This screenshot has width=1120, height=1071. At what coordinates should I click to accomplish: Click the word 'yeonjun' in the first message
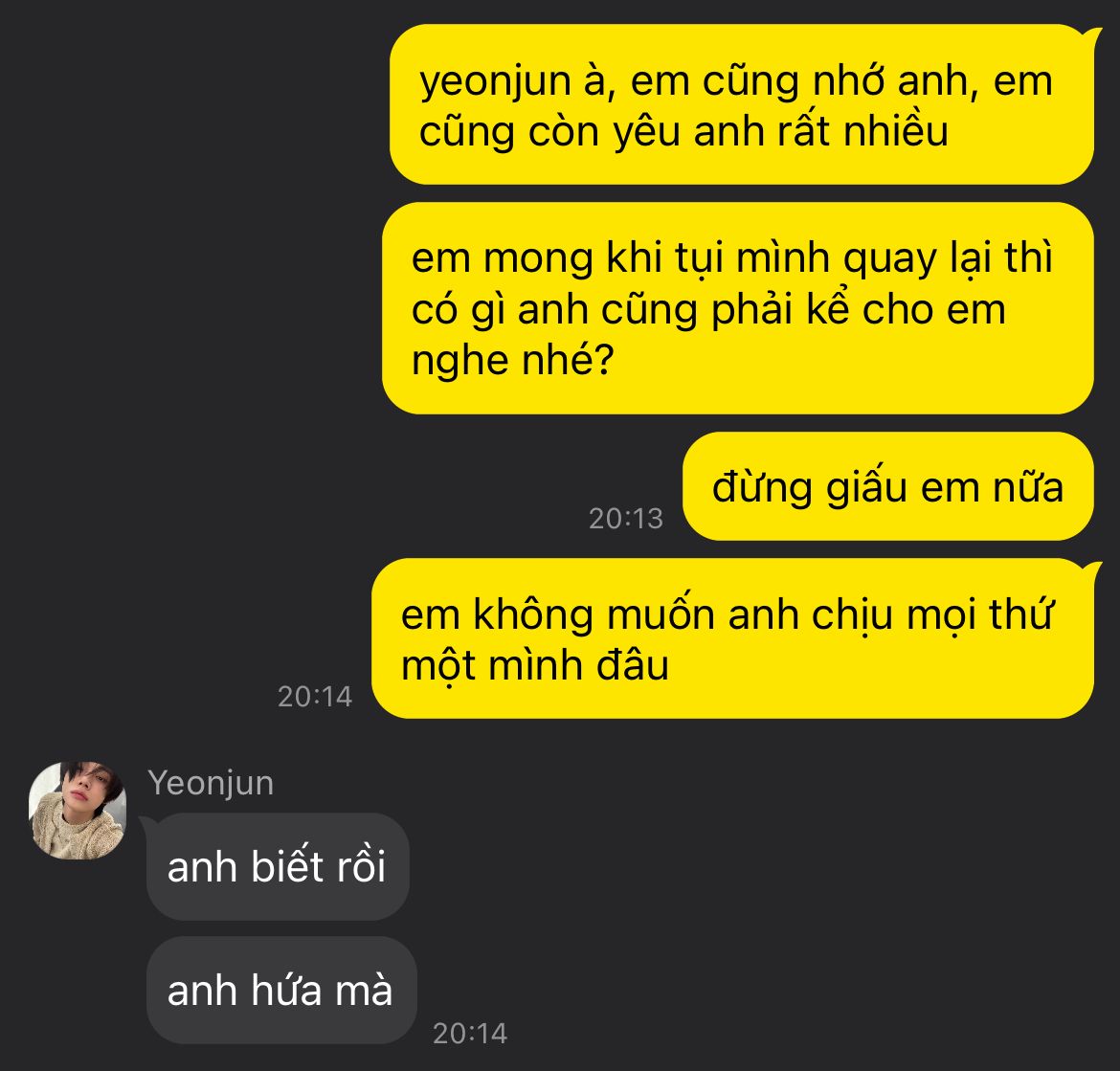[x=496, y=82]
